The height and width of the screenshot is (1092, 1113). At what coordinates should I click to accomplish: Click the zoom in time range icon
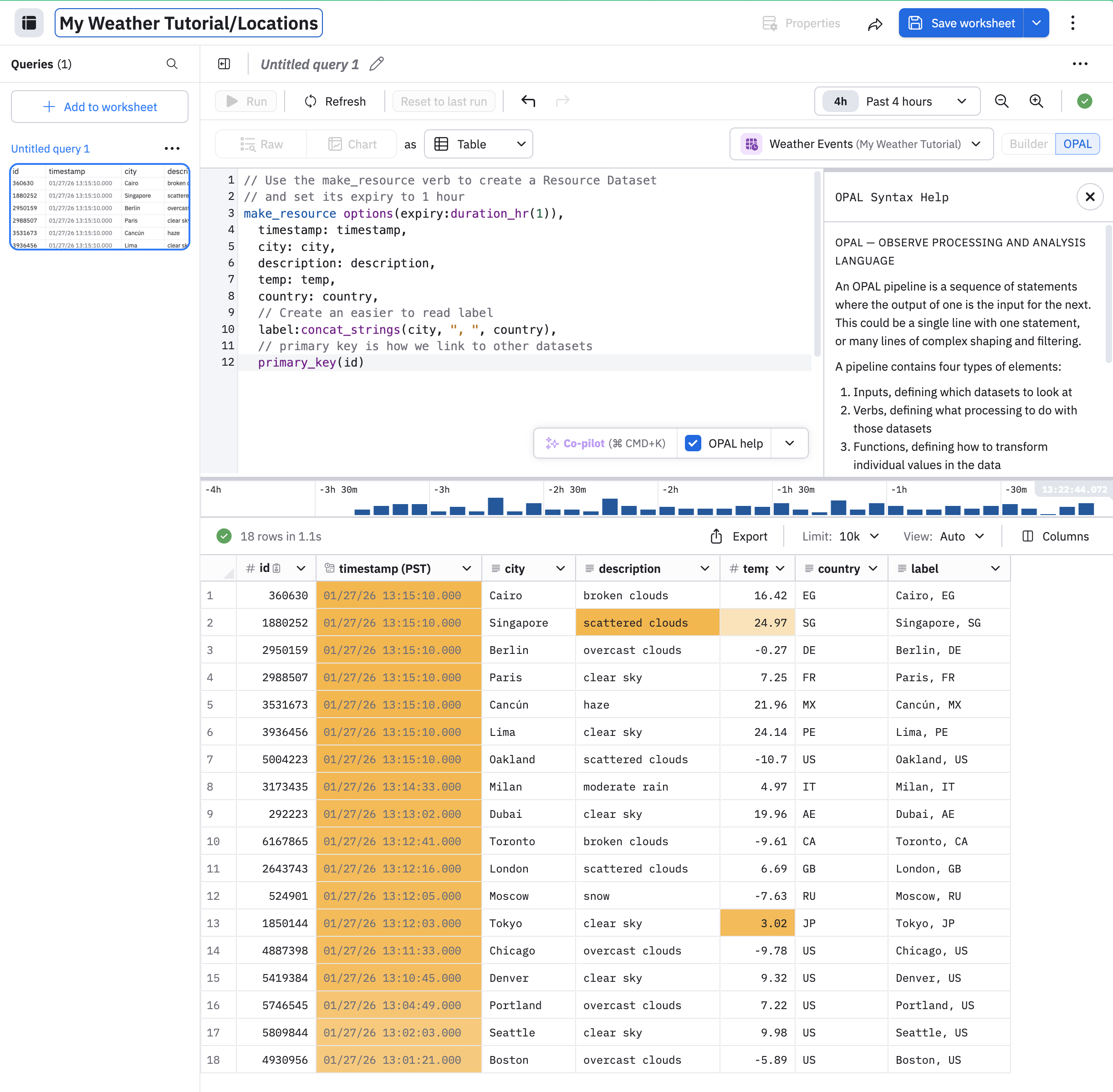coord(1036,102)
